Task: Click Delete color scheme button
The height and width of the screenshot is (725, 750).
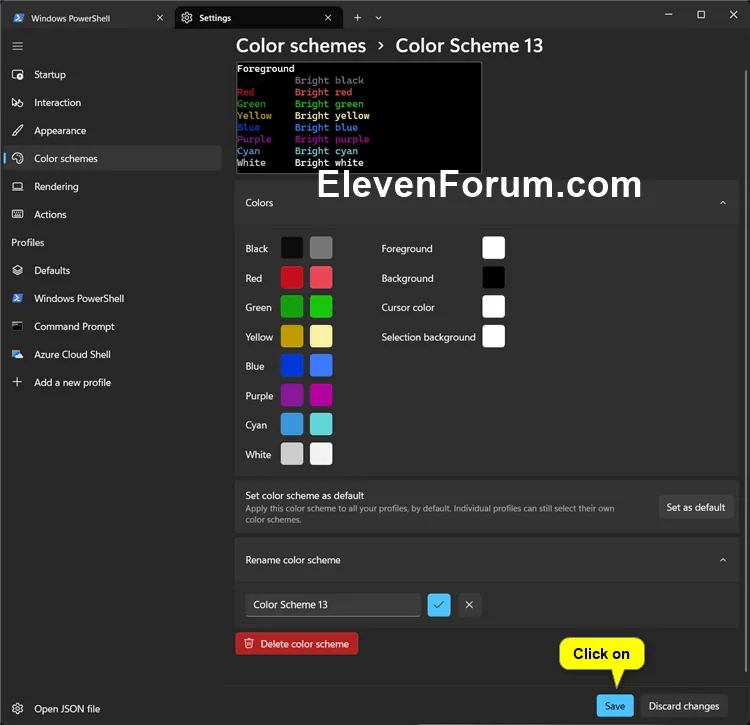Action: [297, 644]
